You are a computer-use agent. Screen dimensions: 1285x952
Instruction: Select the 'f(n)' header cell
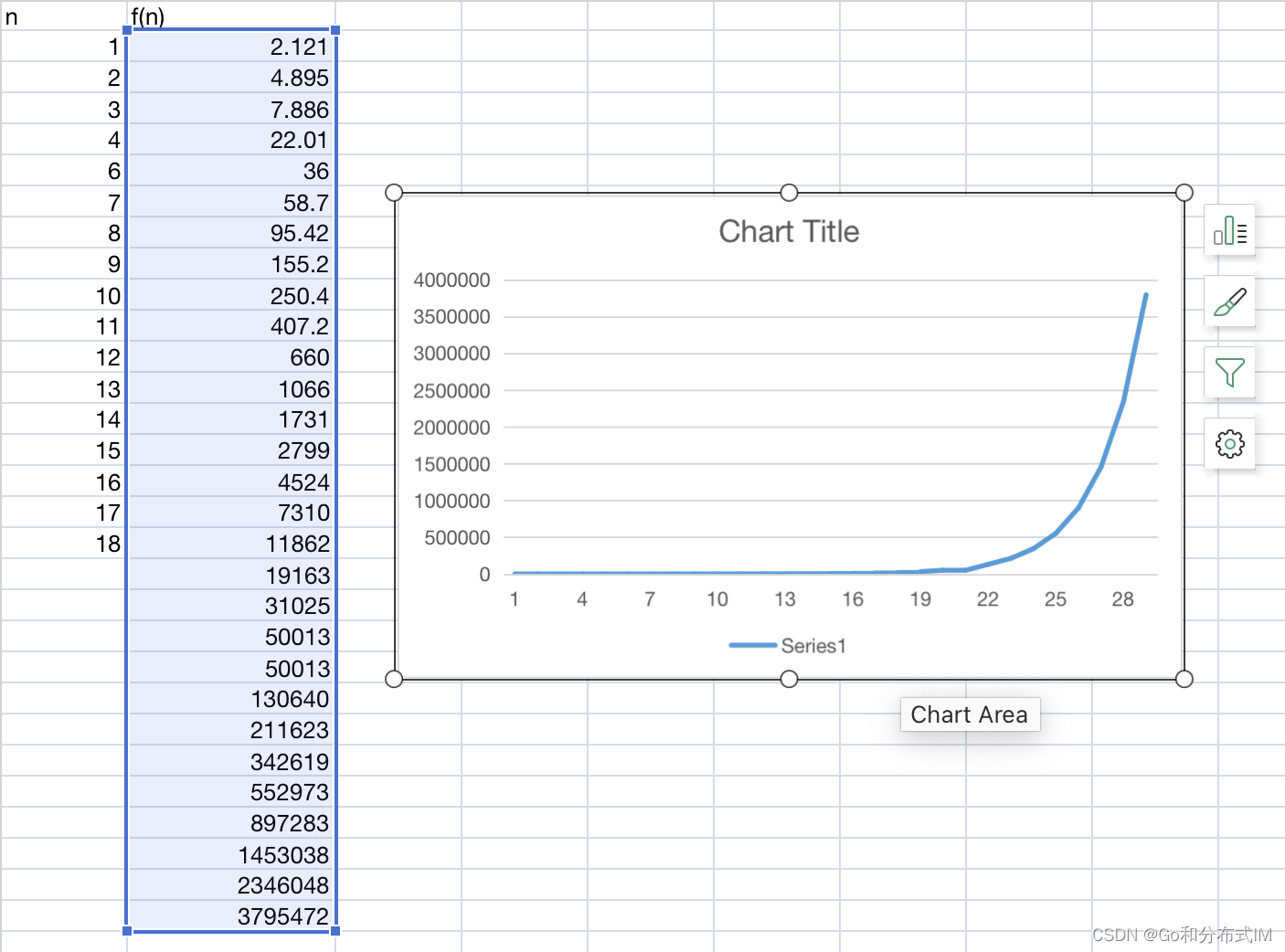pos(231,16)
